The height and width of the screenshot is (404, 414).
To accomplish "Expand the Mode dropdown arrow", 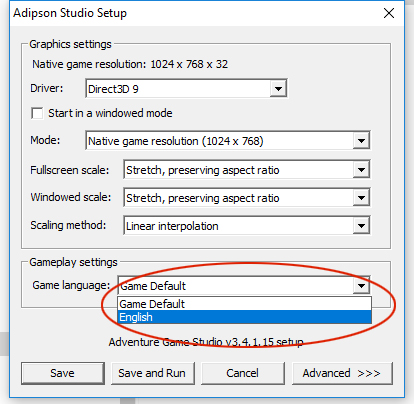I will [361, 141].
